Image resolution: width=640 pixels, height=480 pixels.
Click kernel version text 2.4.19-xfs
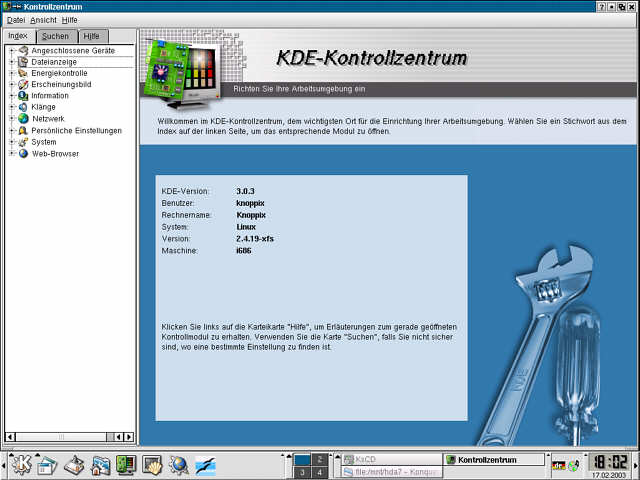(x=255, y=239)
